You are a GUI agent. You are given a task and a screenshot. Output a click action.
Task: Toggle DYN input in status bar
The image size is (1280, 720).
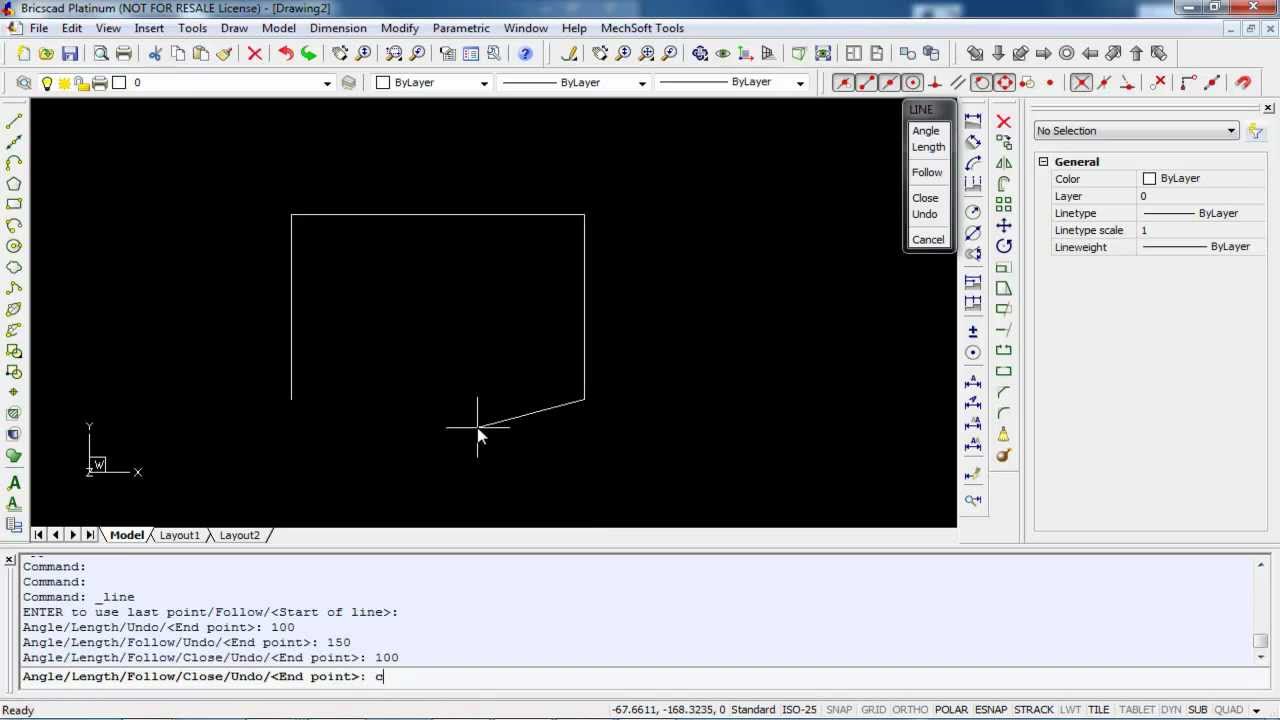pyautogui.click(x=1170, y=710)
